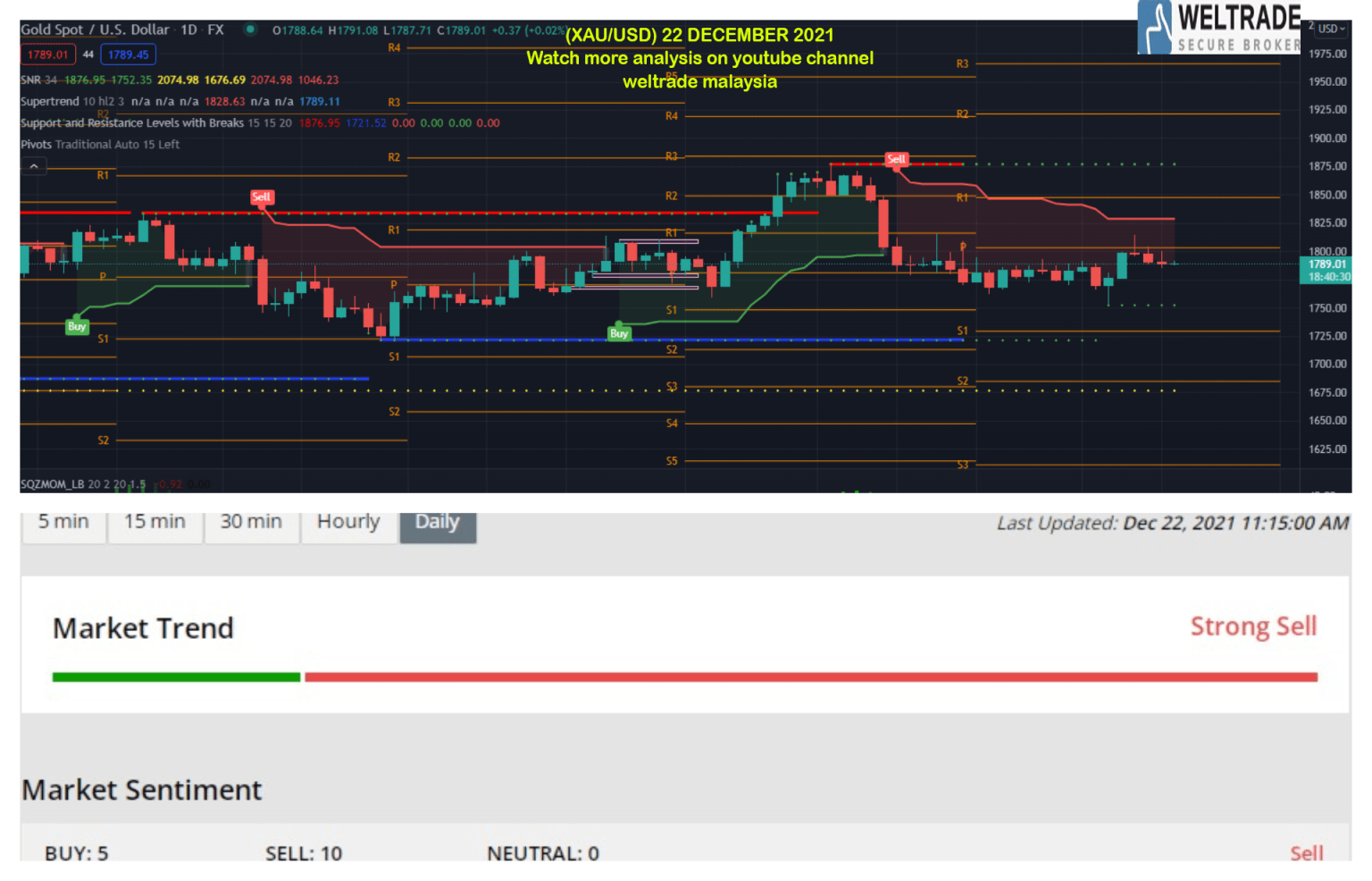
Task: Click the Market Trend heading
Action: point(143,628)
